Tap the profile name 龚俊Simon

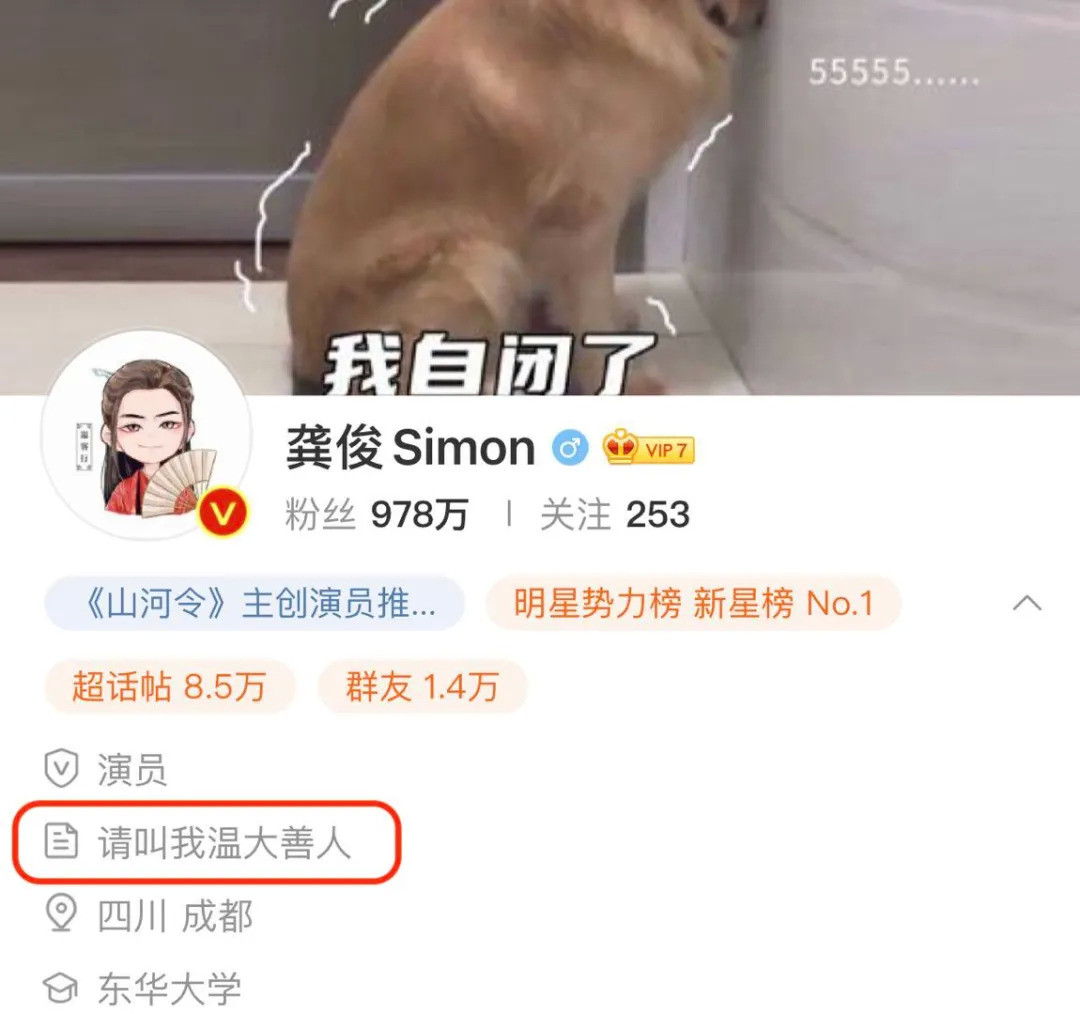(411, 448)
